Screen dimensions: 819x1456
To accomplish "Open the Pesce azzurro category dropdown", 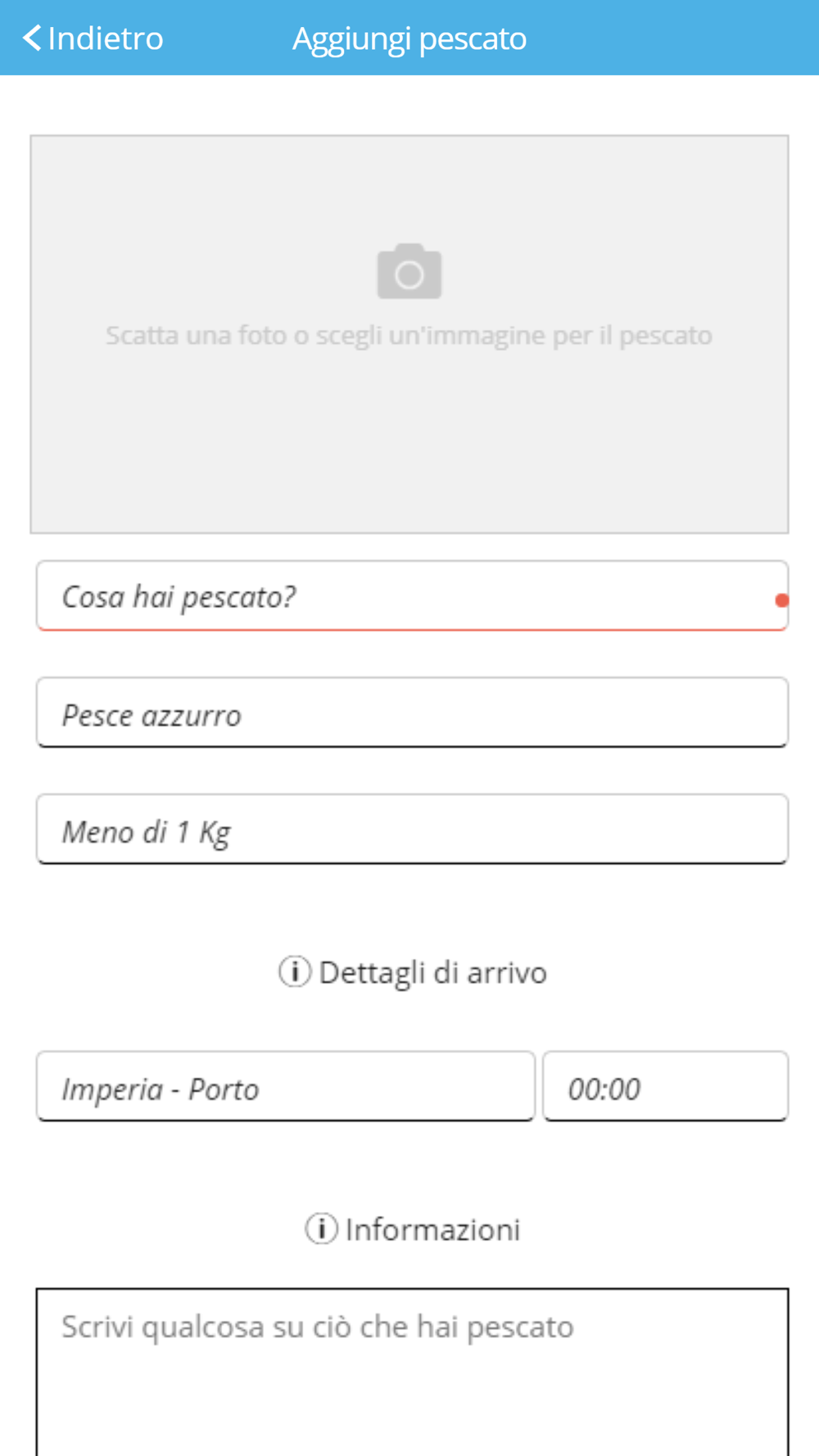I will [412, 712].
